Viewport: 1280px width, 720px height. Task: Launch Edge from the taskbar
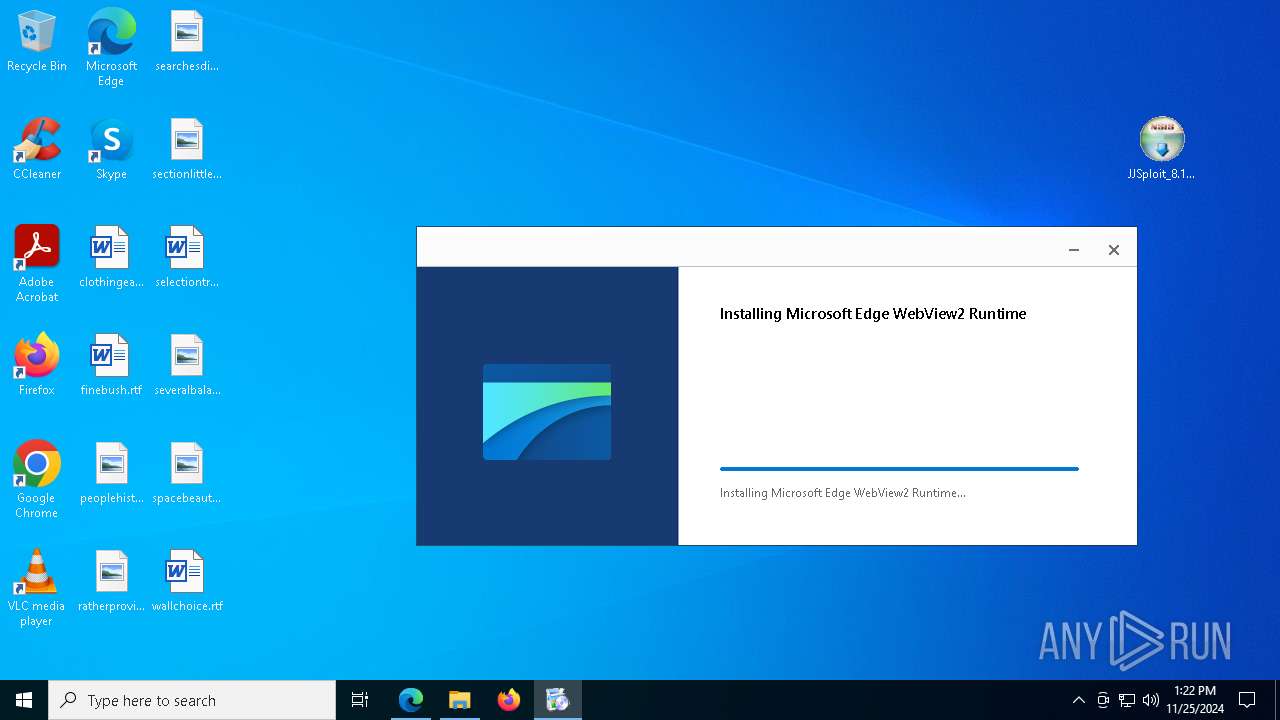click(411, 700)
